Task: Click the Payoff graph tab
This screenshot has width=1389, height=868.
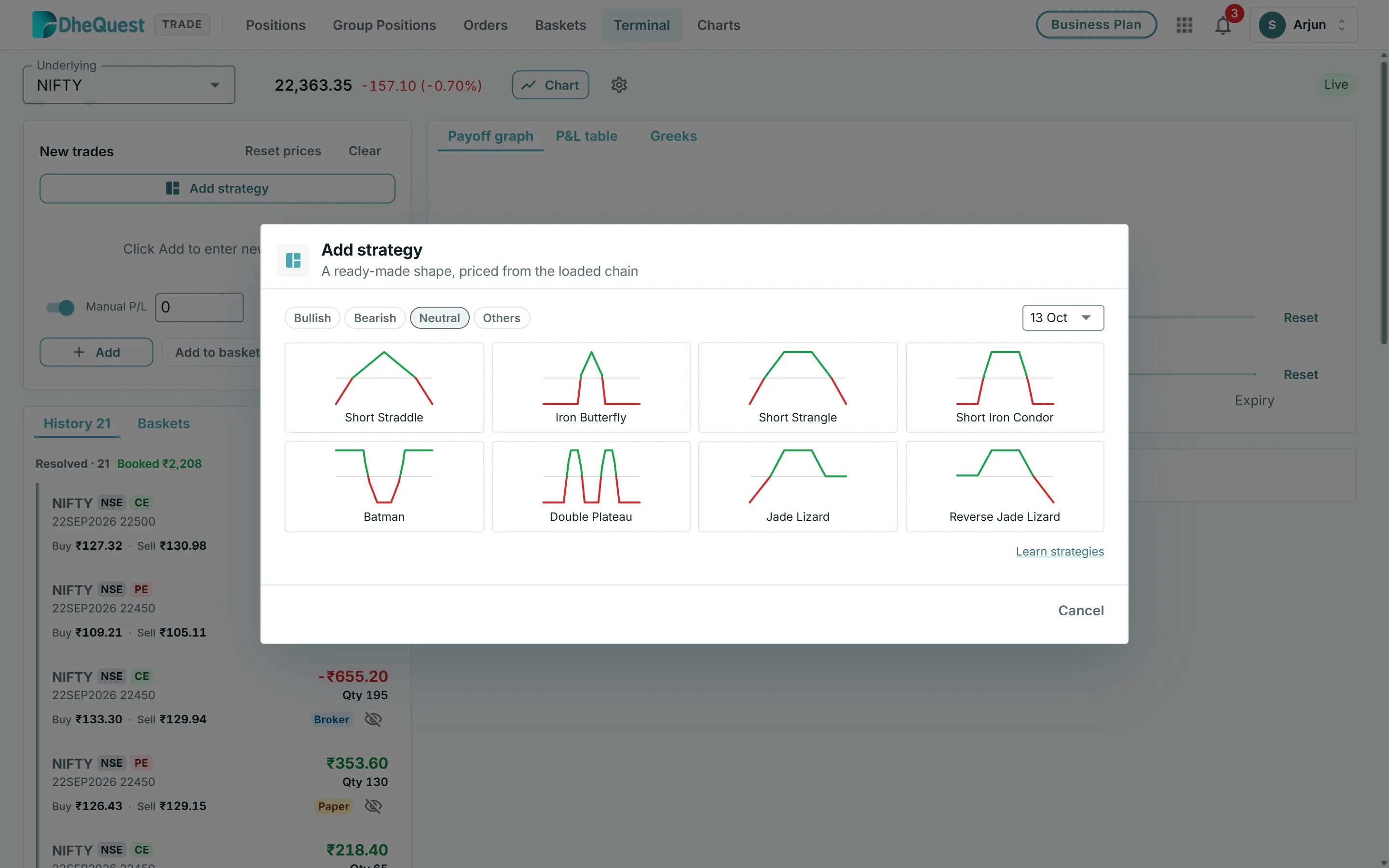Action: (x=490, y=136)
